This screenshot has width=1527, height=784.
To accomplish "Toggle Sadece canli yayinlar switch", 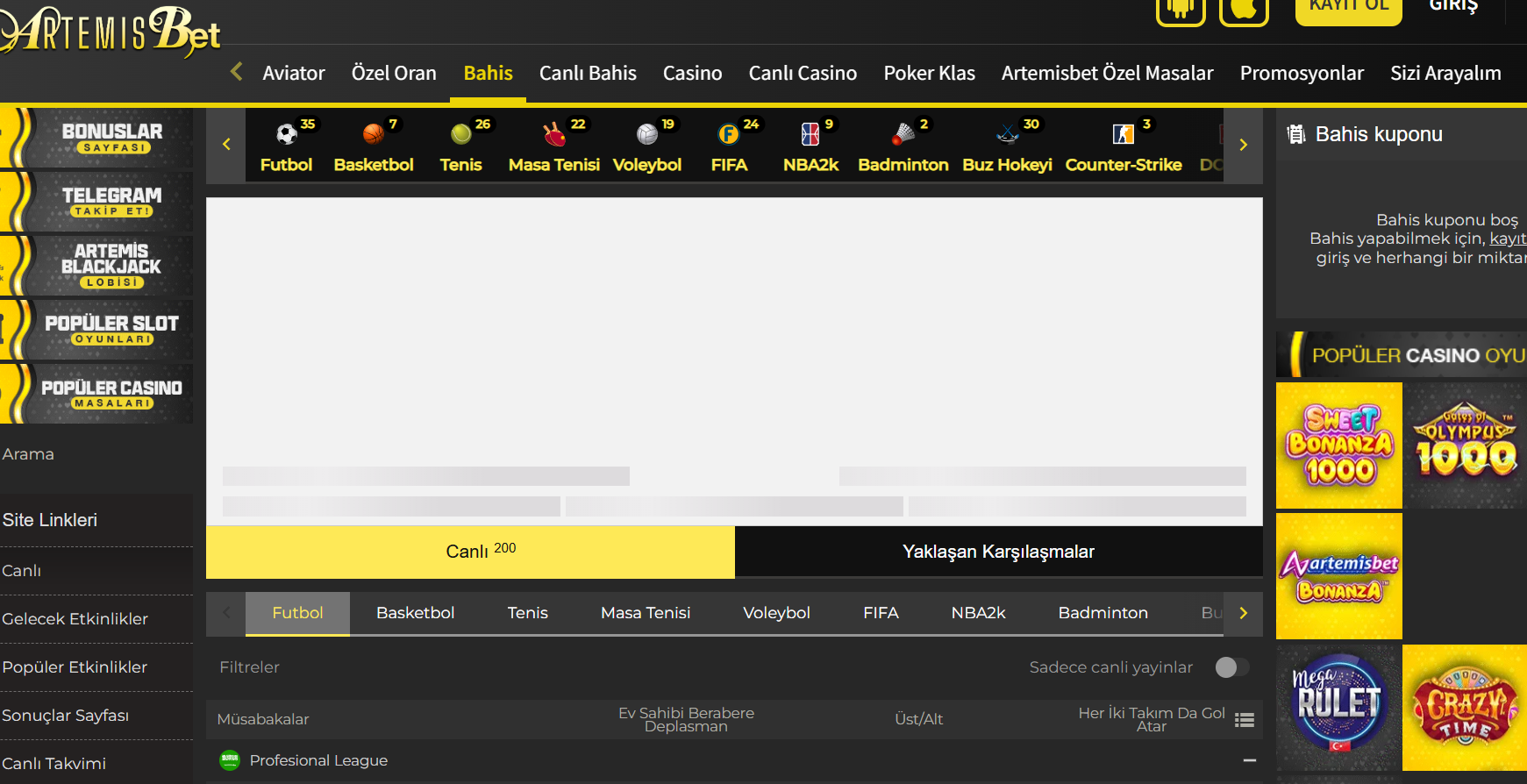I will tap(1232, 667).
